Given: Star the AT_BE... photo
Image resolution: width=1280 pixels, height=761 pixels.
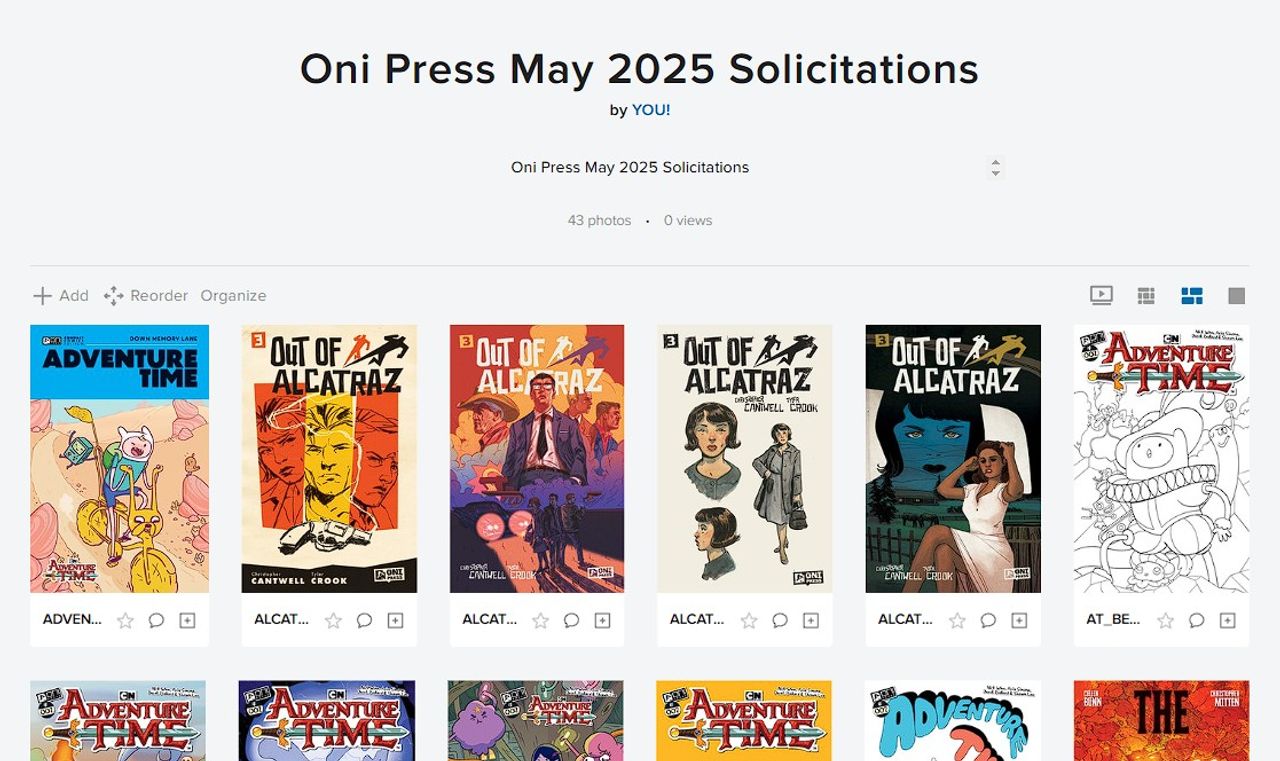Looking at the screenshot, I should click(1165, 621).
